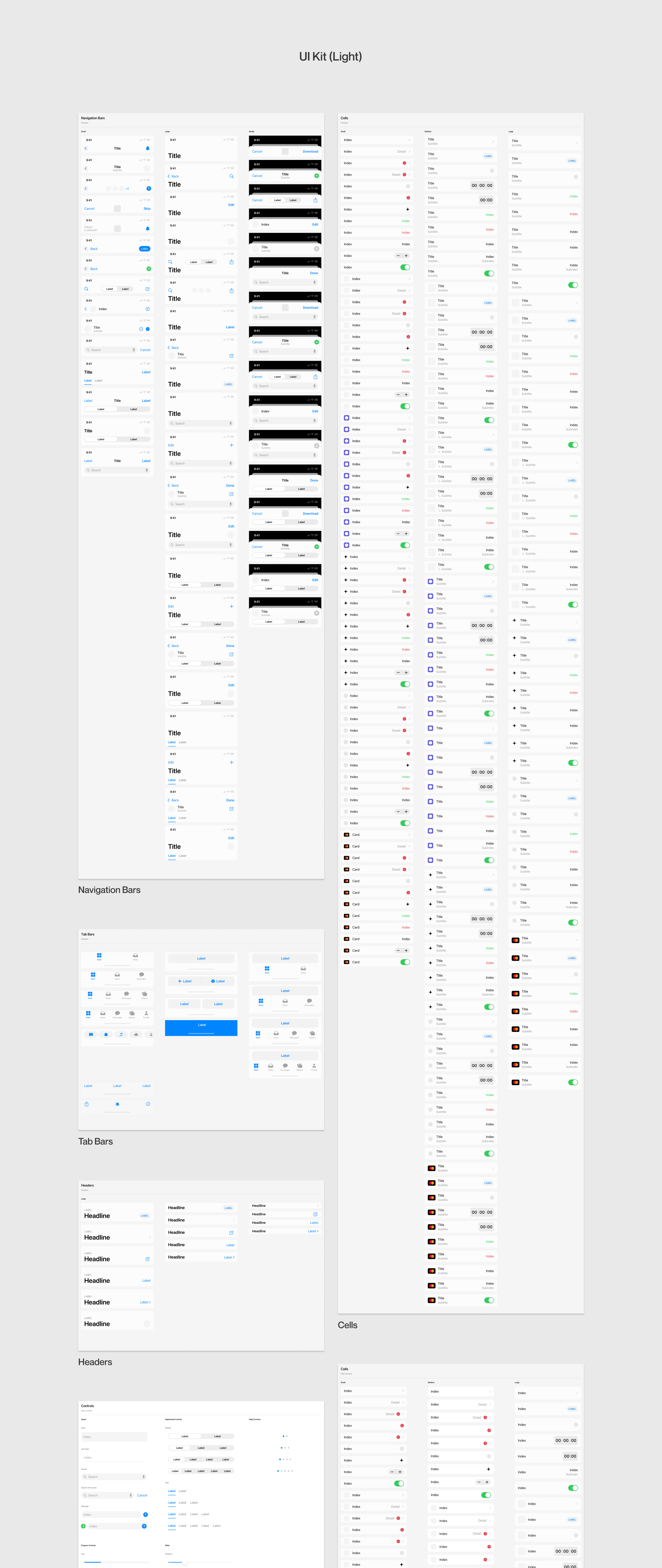Screen dimensions: 662x1568
Task: Tap microphone icon in Controls Search field
Action: coord(144,1477)
